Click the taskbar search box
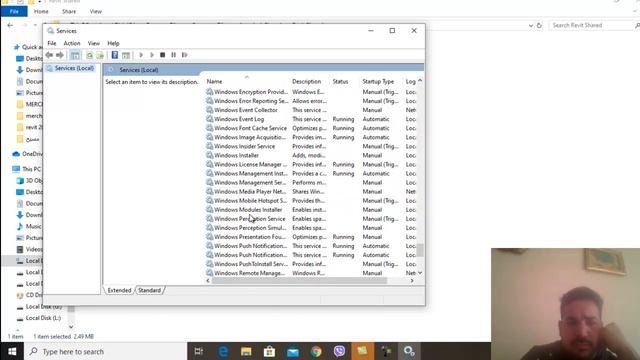 [105, 351]
